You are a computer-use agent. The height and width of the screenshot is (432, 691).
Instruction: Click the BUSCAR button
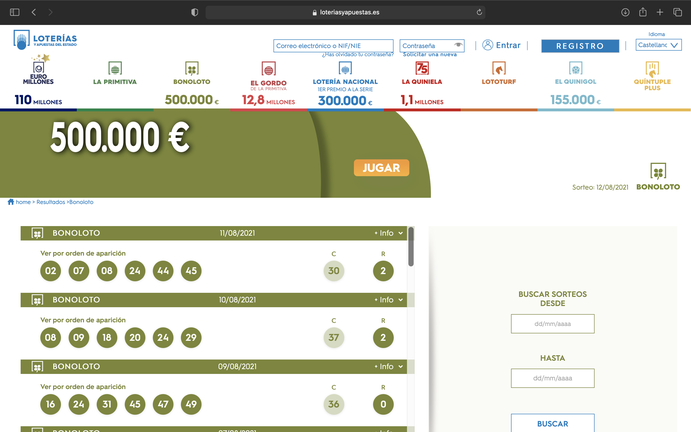pos(553,423)
